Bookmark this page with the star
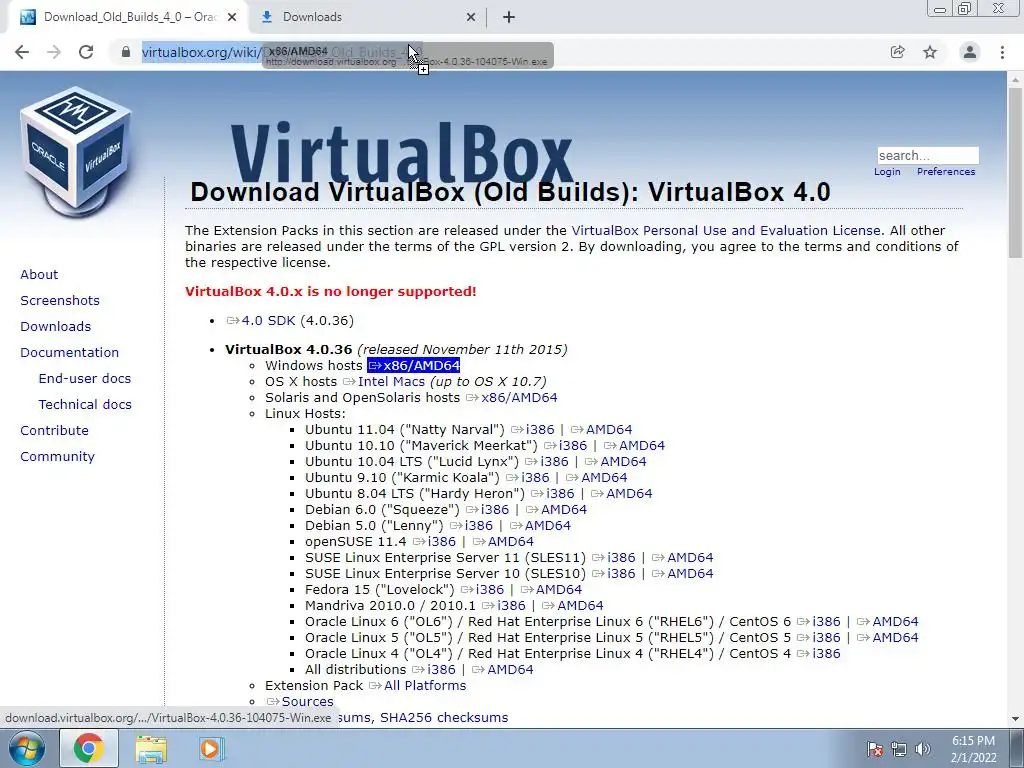This screenshot has width=1024, height=768. (x=930, y=52)
